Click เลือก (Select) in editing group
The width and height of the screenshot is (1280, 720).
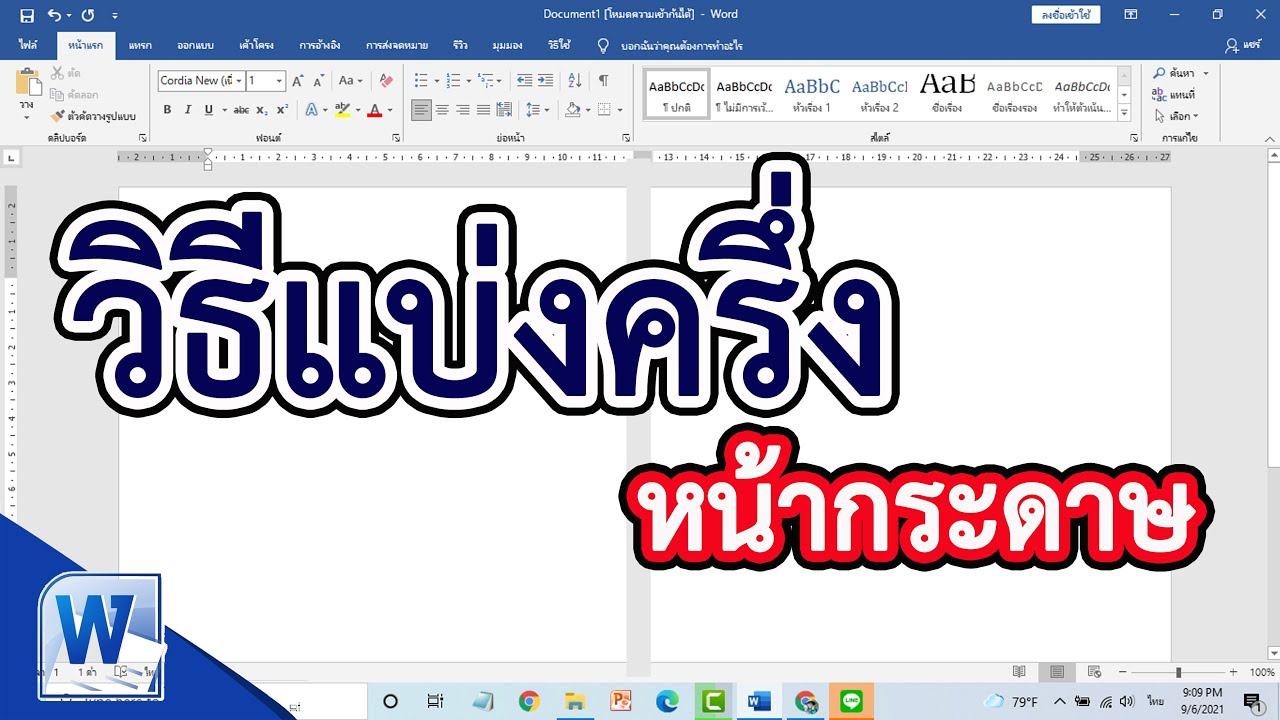click(x=1176, y=116)
